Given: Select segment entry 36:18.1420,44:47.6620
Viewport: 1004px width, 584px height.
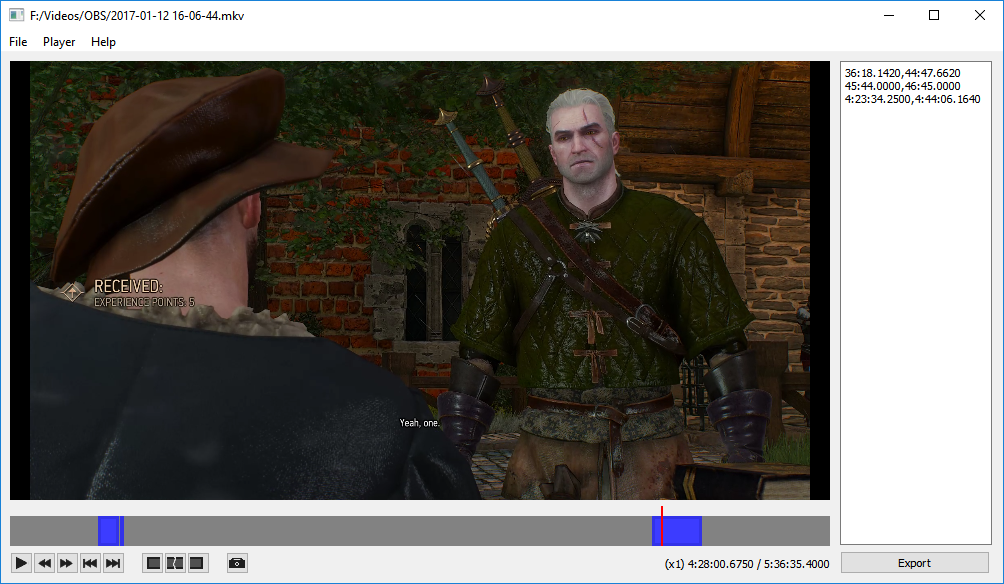Looking at the screenshot, I should pyautogui.click(x=902, y=73).
